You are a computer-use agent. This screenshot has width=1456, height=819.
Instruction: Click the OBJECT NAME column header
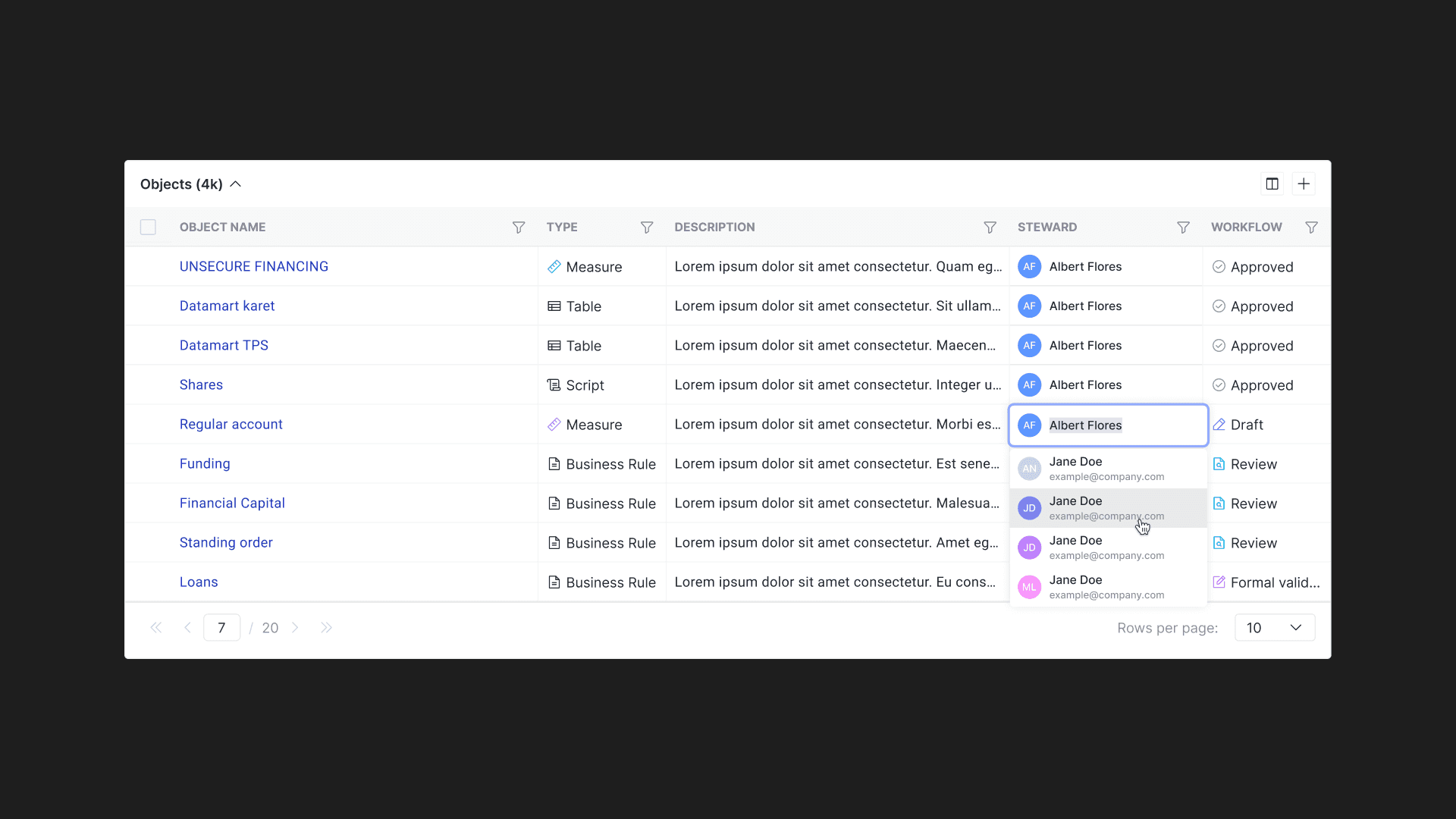[222, 227]
